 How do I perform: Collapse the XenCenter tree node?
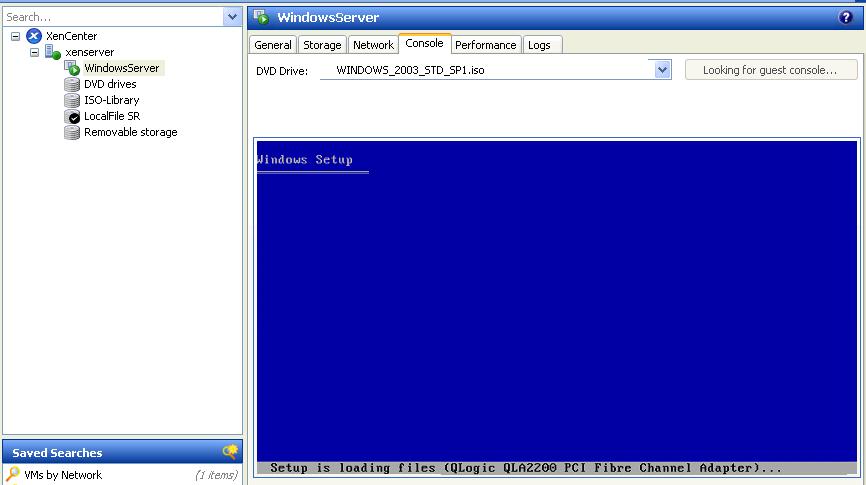(x=16, y=36)
